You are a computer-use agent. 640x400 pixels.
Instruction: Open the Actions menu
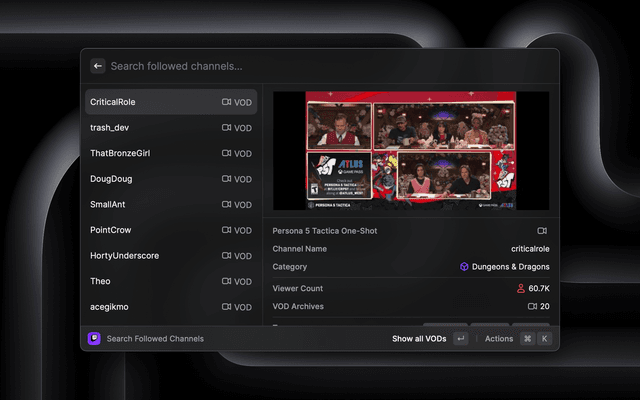pos(498,339)
